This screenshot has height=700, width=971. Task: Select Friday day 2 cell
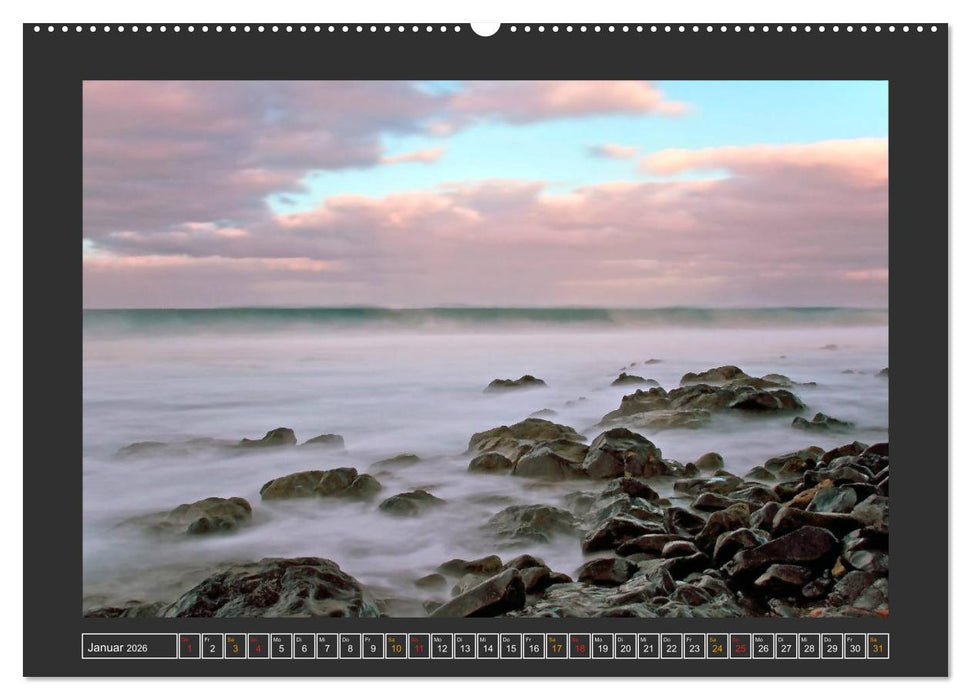(213, 647)
